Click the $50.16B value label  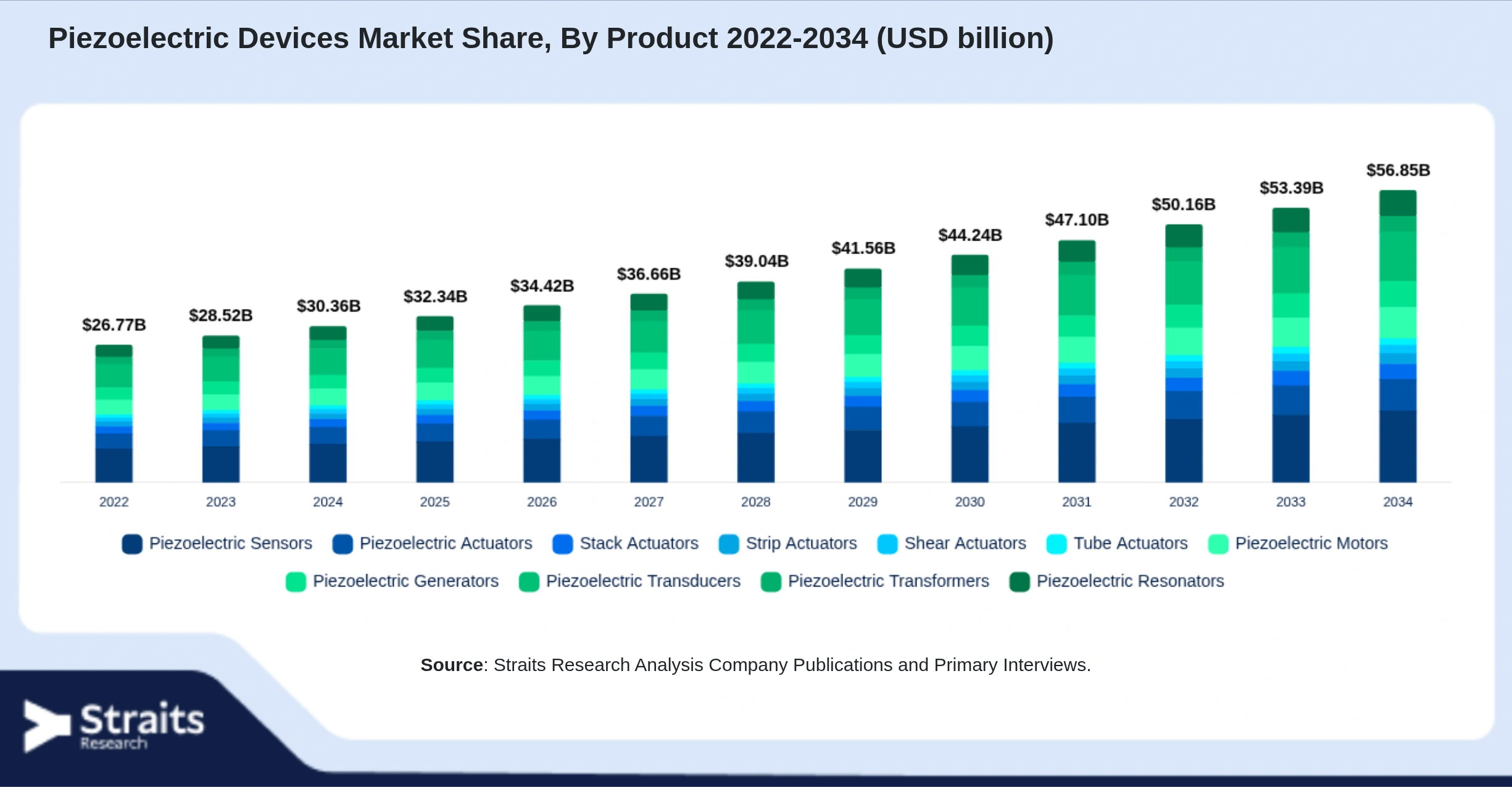tap(1184, 204)
